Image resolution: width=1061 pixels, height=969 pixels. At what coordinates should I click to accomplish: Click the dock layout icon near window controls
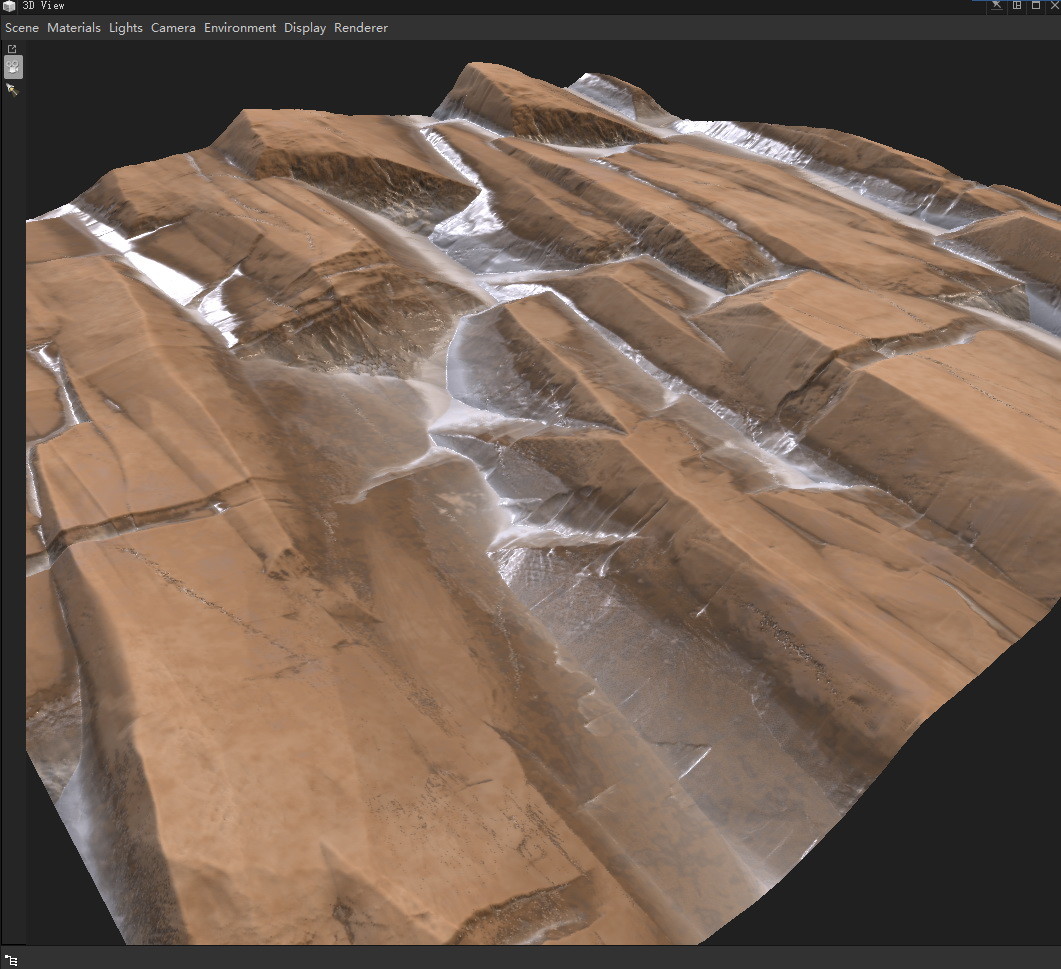click(x=1017, y=5)
